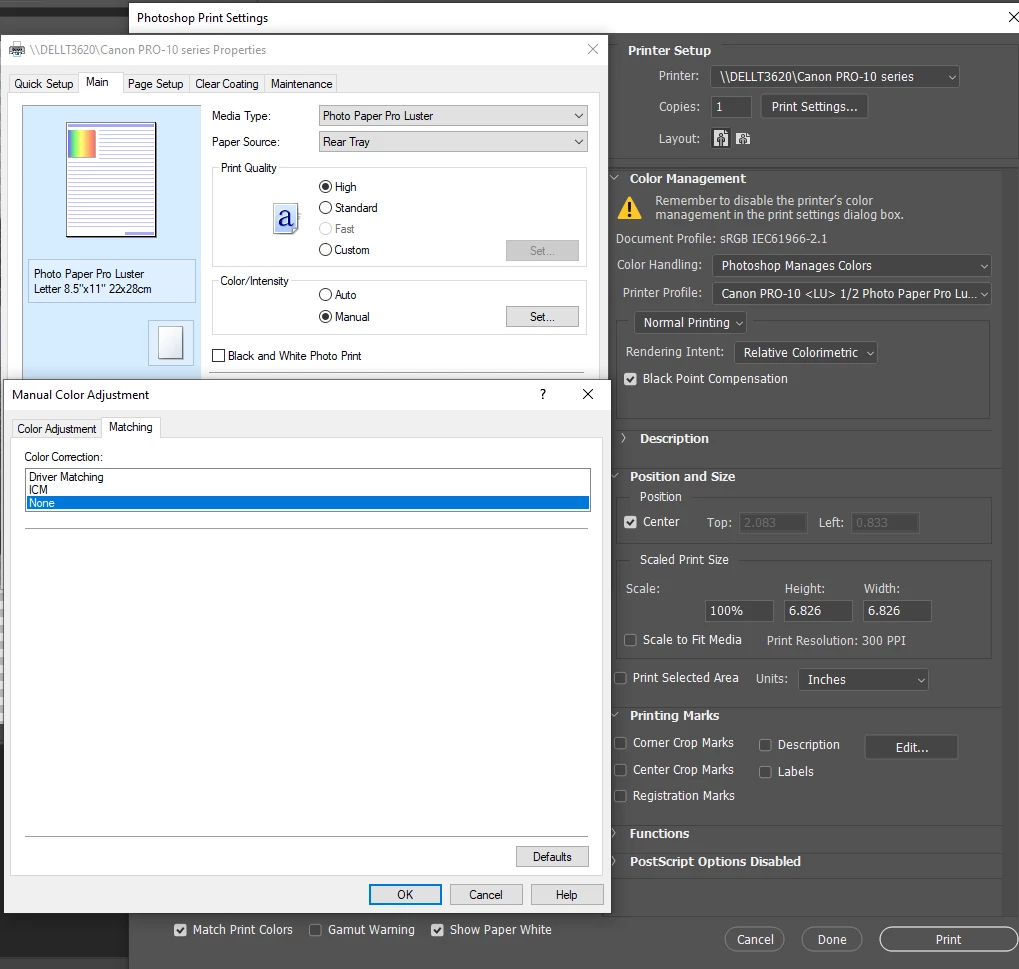
Task: Enable Corner Crop Marks
Action: [x=621, y=743]
